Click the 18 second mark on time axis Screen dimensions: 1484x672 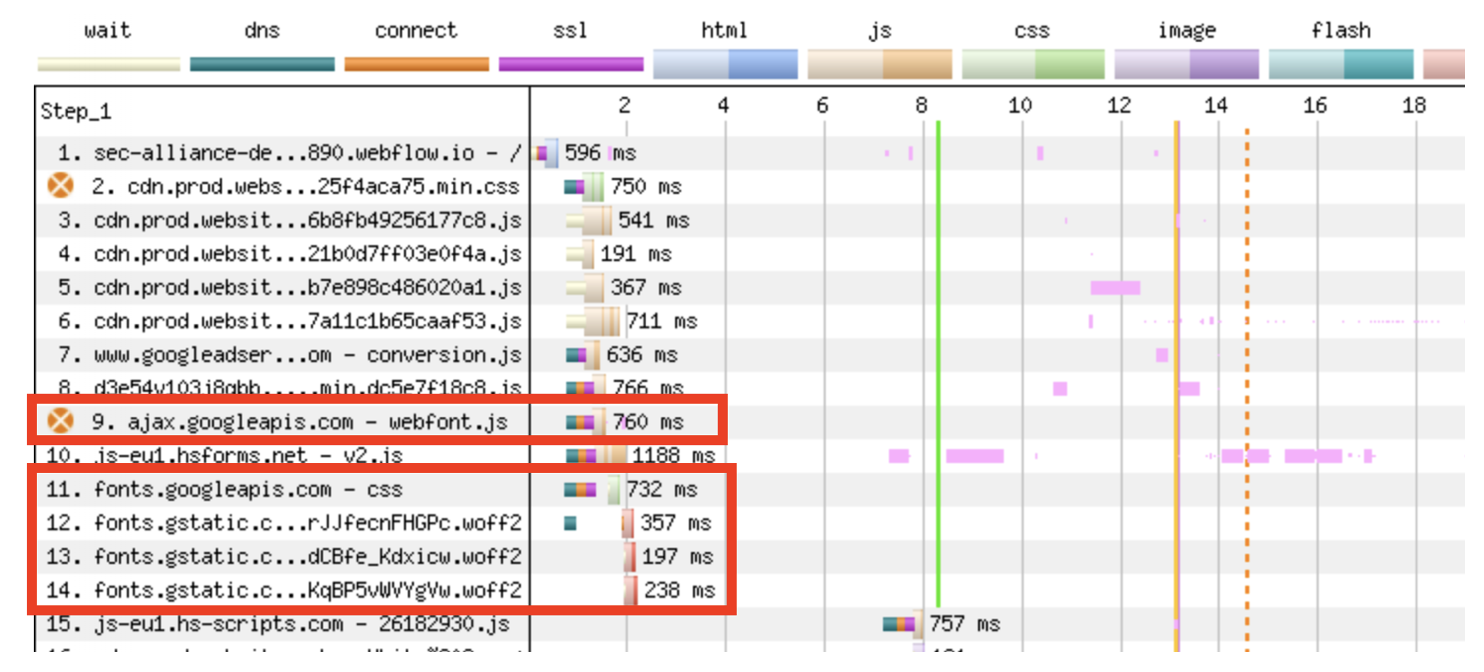(x=1413, y=105)
